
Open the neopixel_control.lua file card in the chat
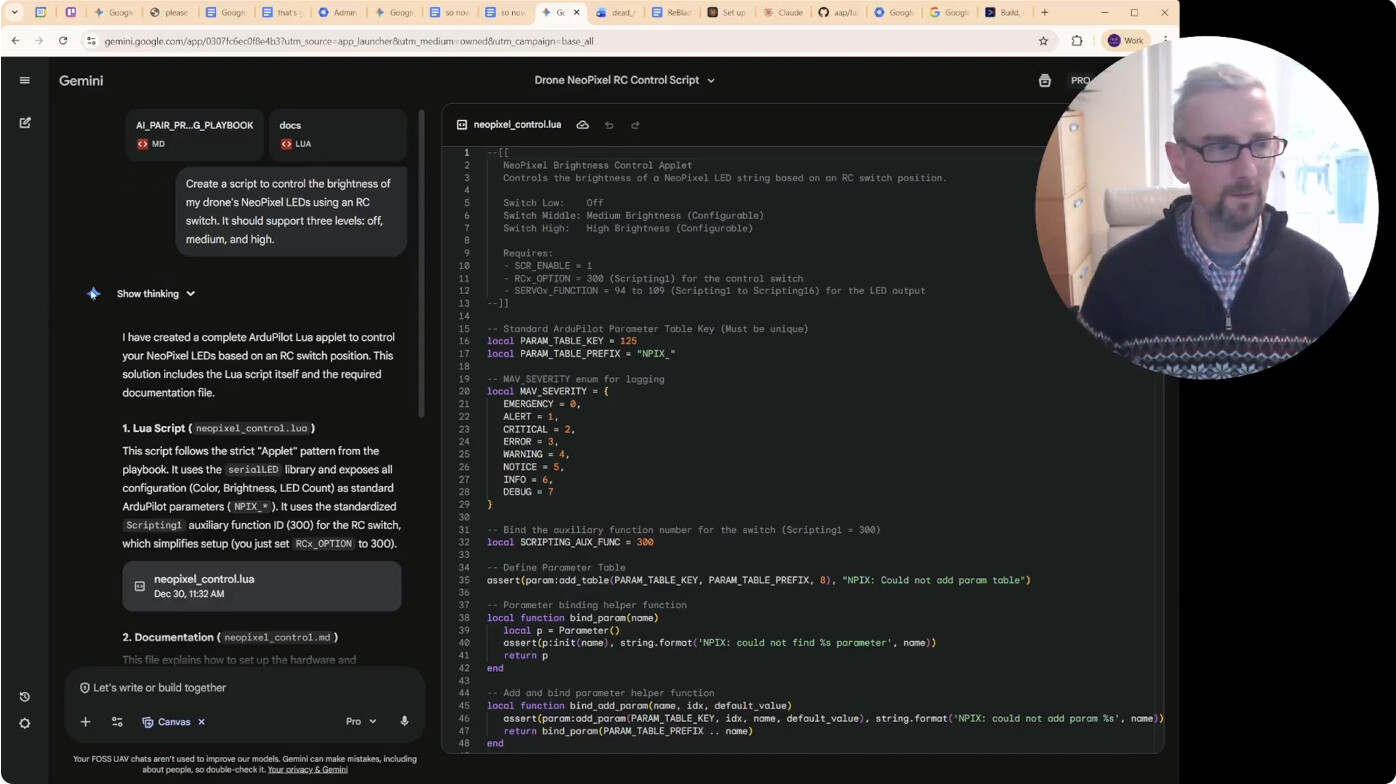[x=262, y=586]
